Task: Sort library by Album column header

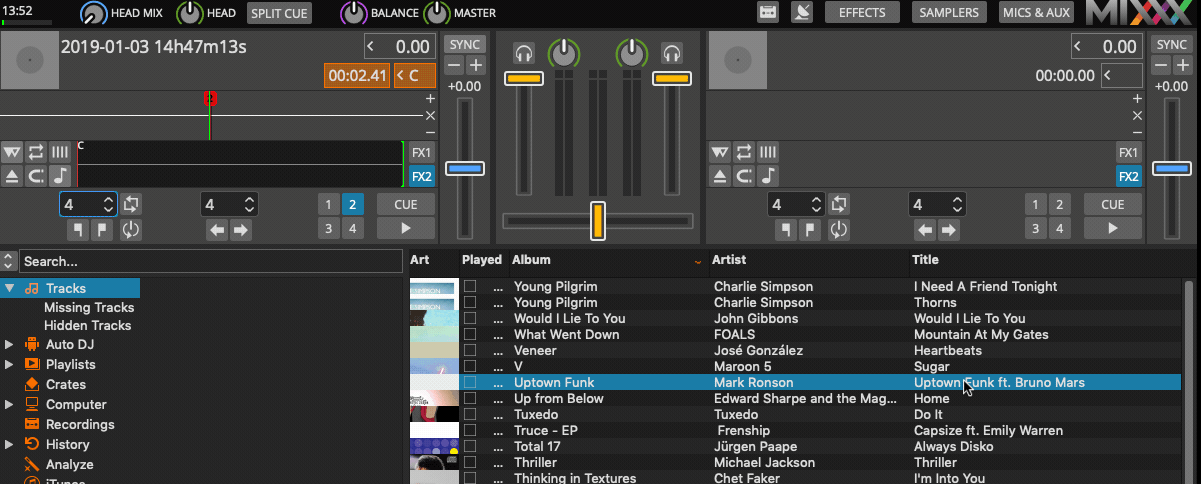Action: coord(608,260)
